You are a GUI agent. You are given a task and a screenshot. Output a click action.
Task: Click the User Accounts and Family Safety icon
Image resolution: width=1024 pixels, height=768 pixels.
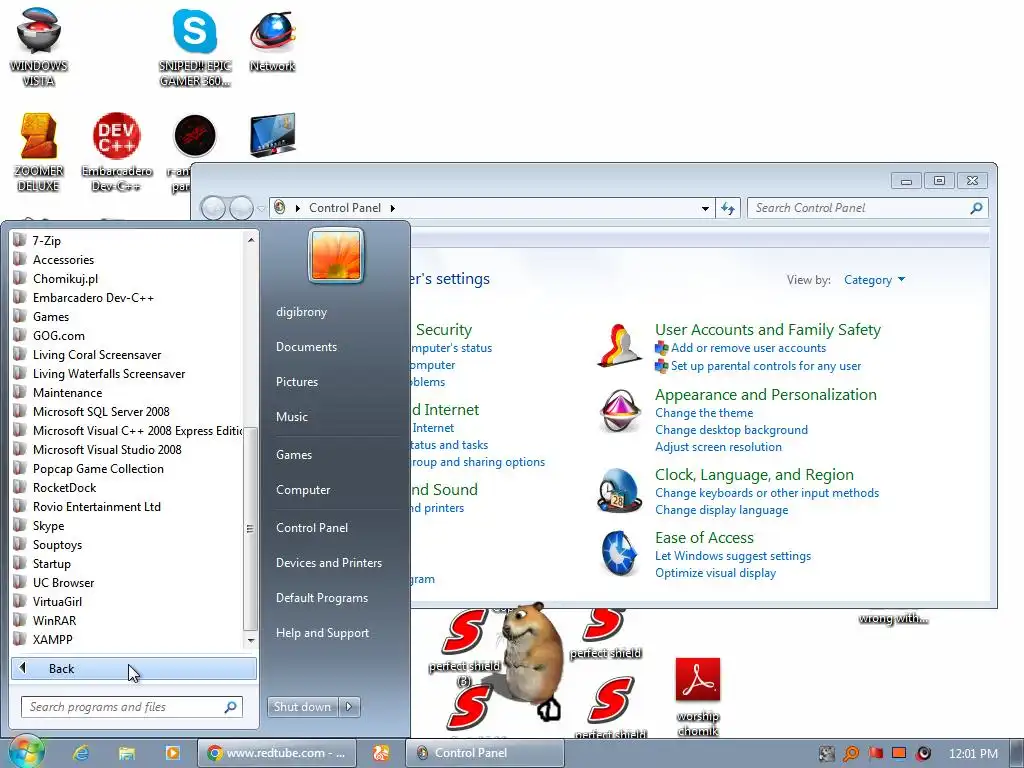pyautogui.click(x=619, y=346)
